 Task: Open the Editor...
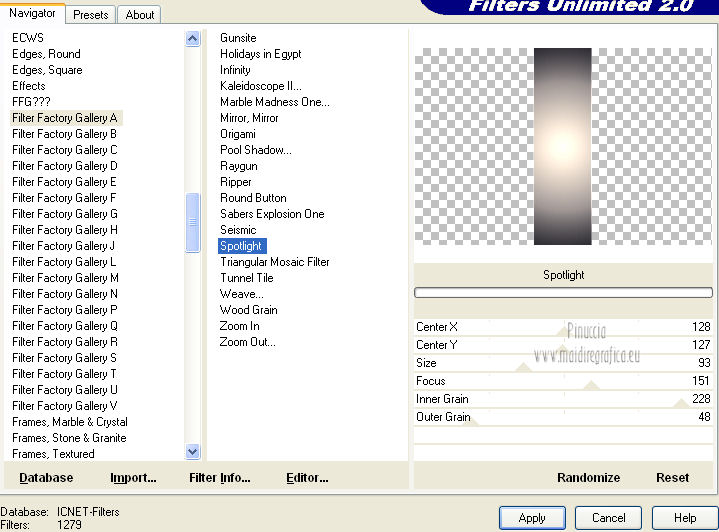[x=307, y=477]
